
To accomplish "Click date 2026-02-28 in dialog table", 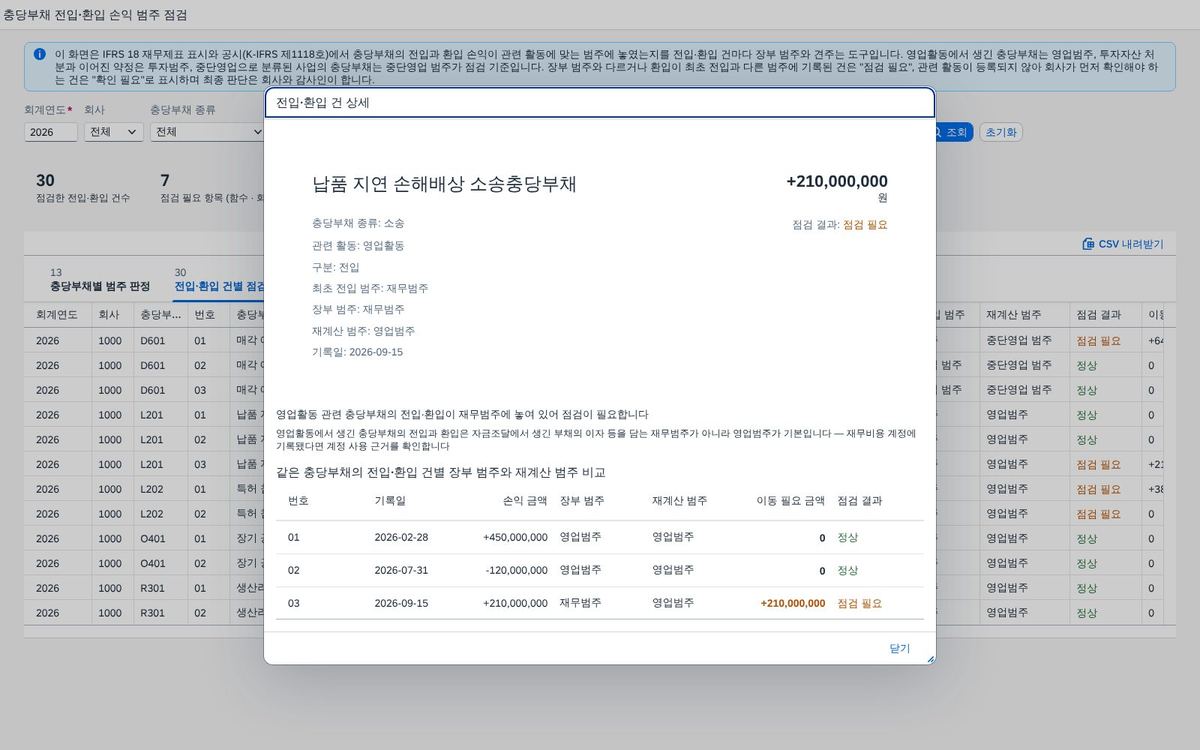I will 401,537.
